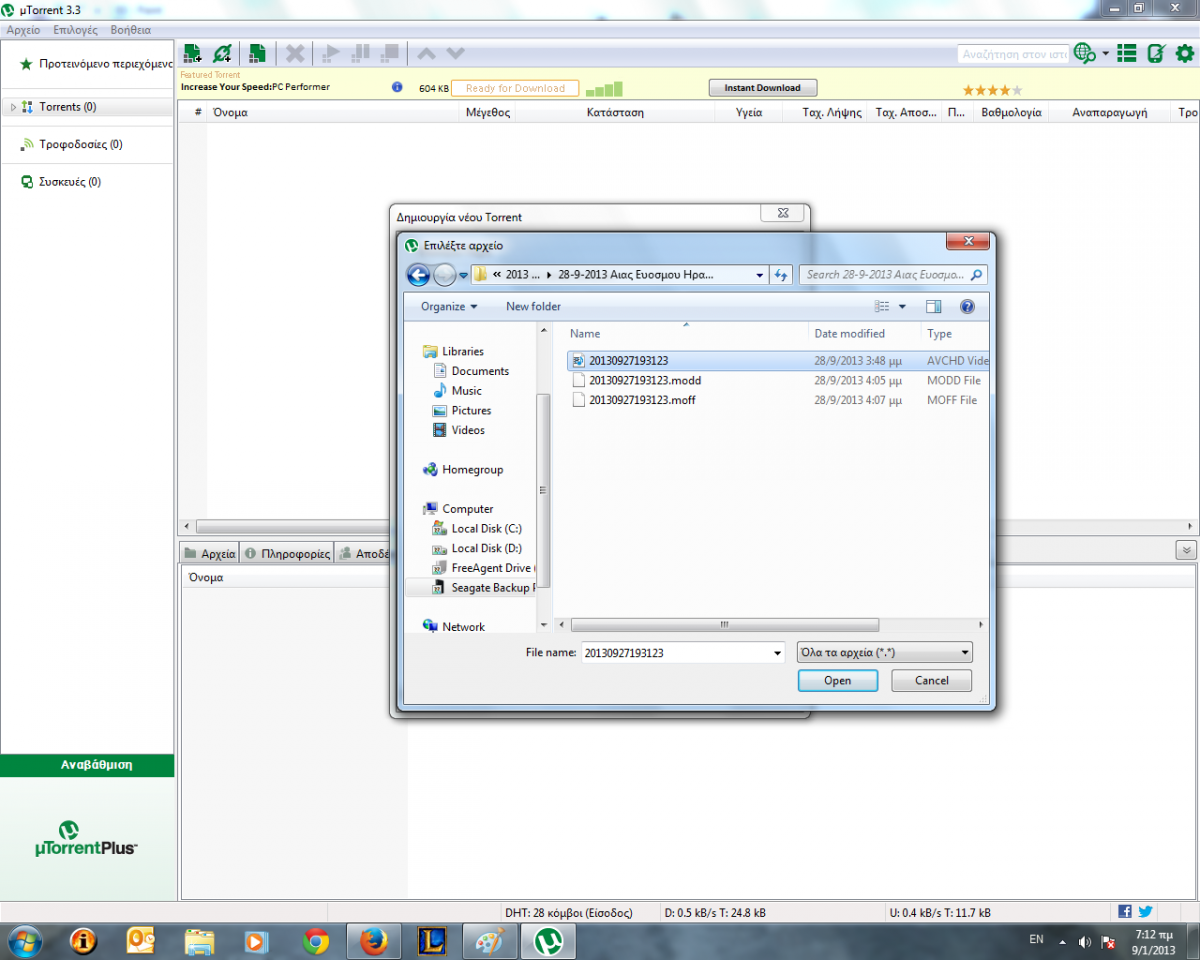This screenshot has height=960, width=1200.
Task: Expand address bar path dropdown arrow
Action: click(760, 274)
